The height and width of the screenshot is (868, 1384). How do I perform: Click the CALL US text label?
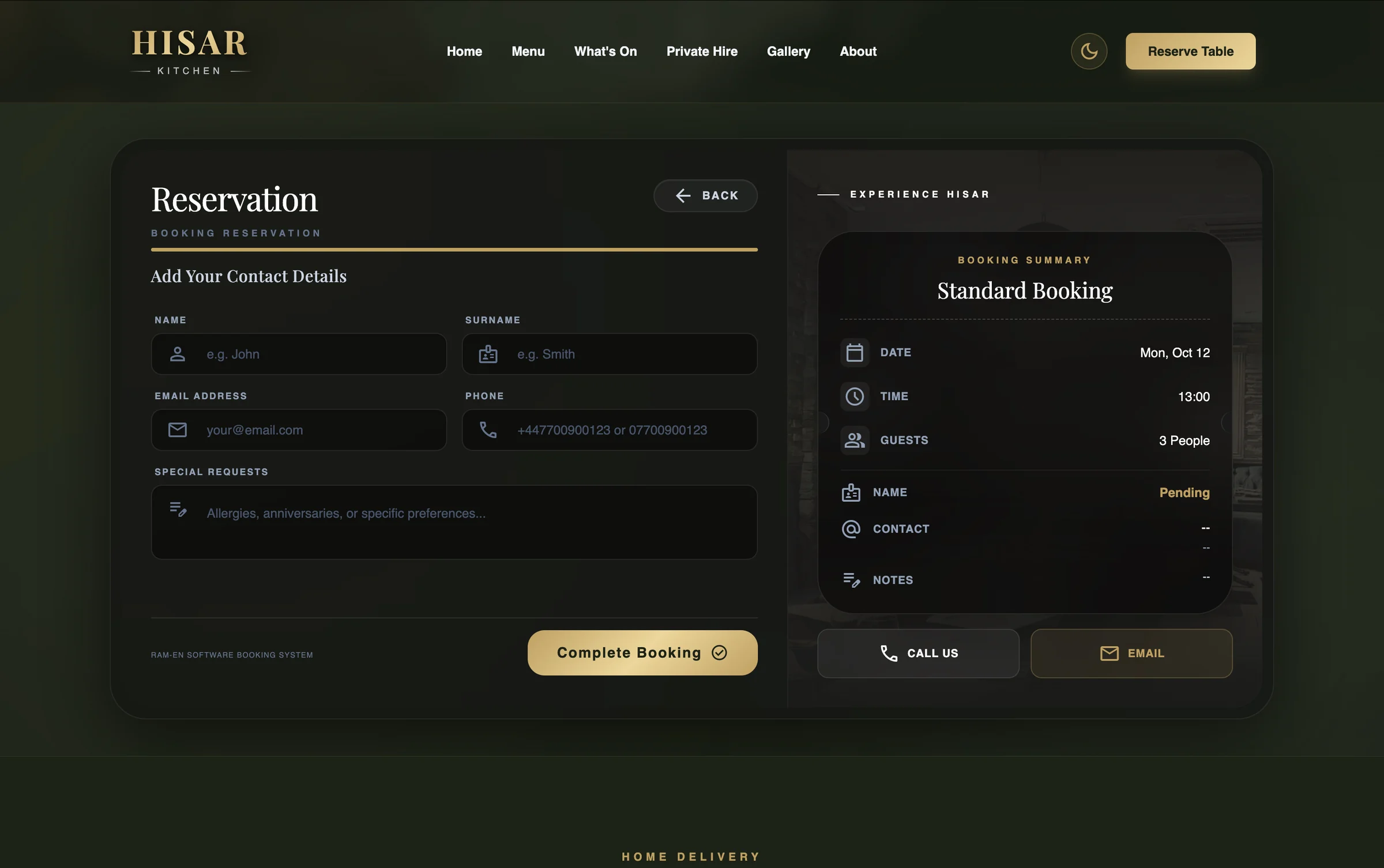tap(932, 653)
